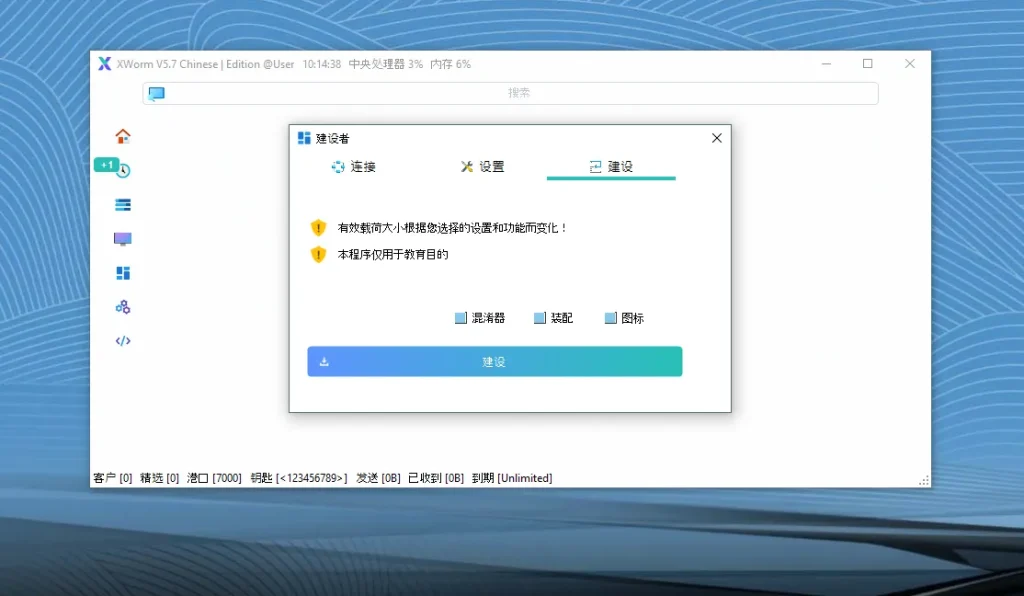Click the chat bubble icon beside the search bar
Screen dimensions: 1024x596
(155, 93)
